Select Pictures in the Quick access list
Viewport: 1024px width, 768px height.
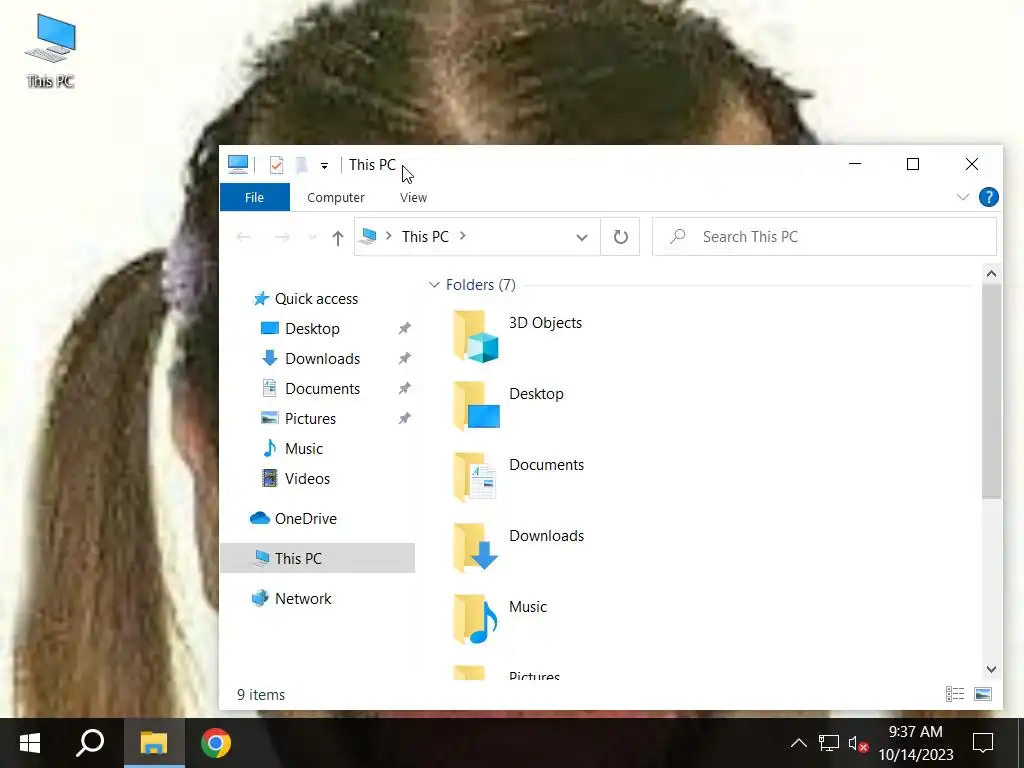pyautogui.click(x=310, y=419)
